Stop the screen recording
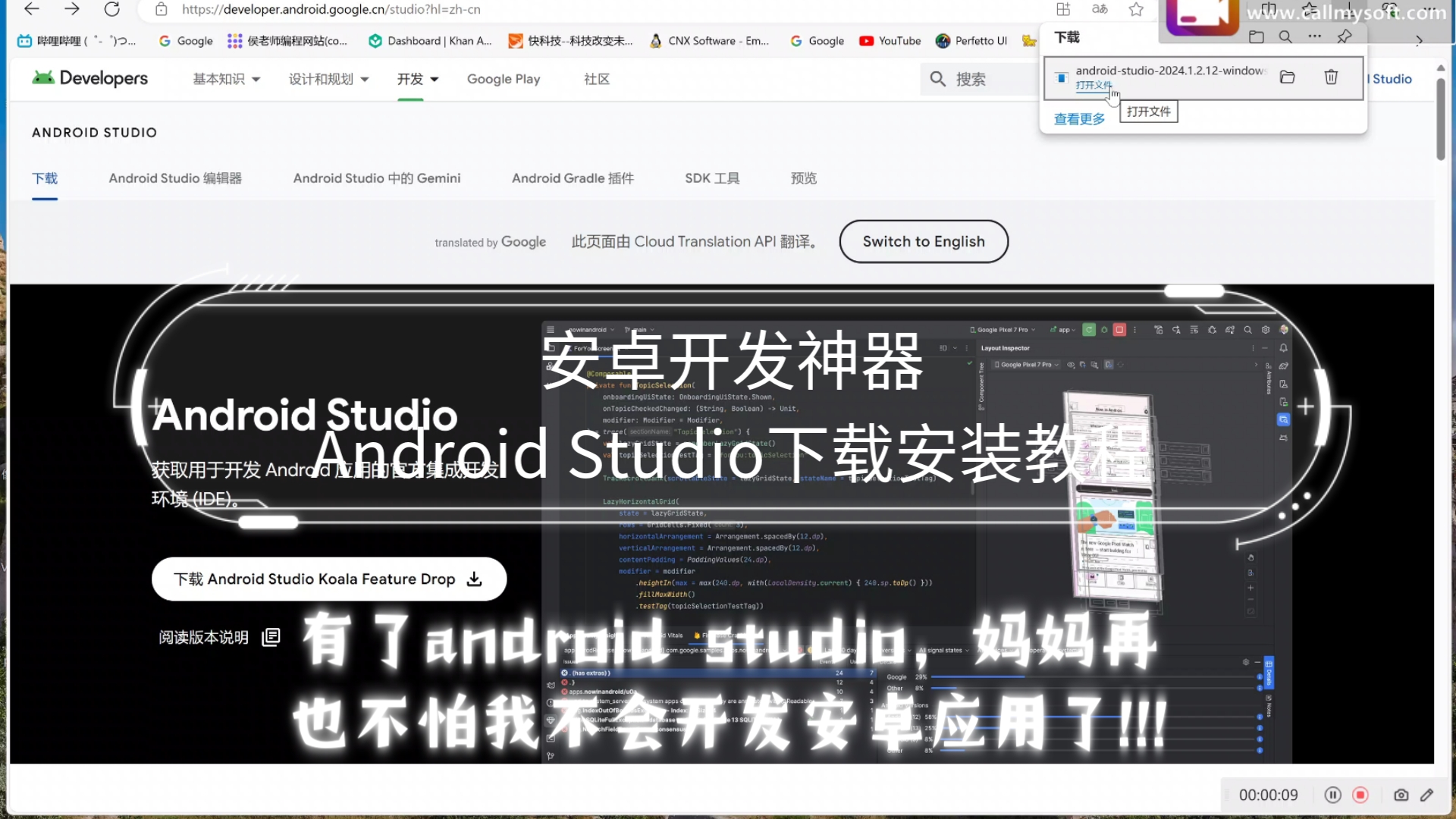The height and width of the screenshot is (819, 1456). (1360, 795)
